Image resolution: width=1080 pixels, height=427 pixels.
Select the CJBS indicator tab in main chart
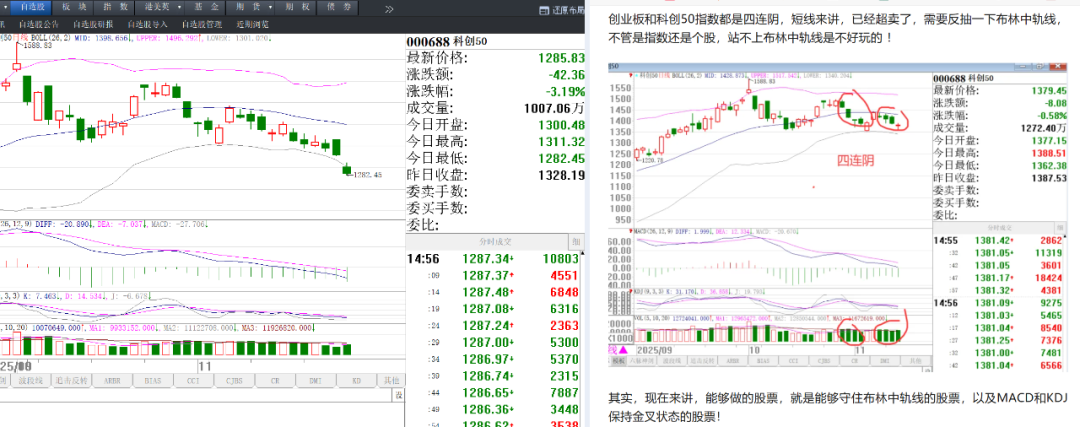pos(234,380)
